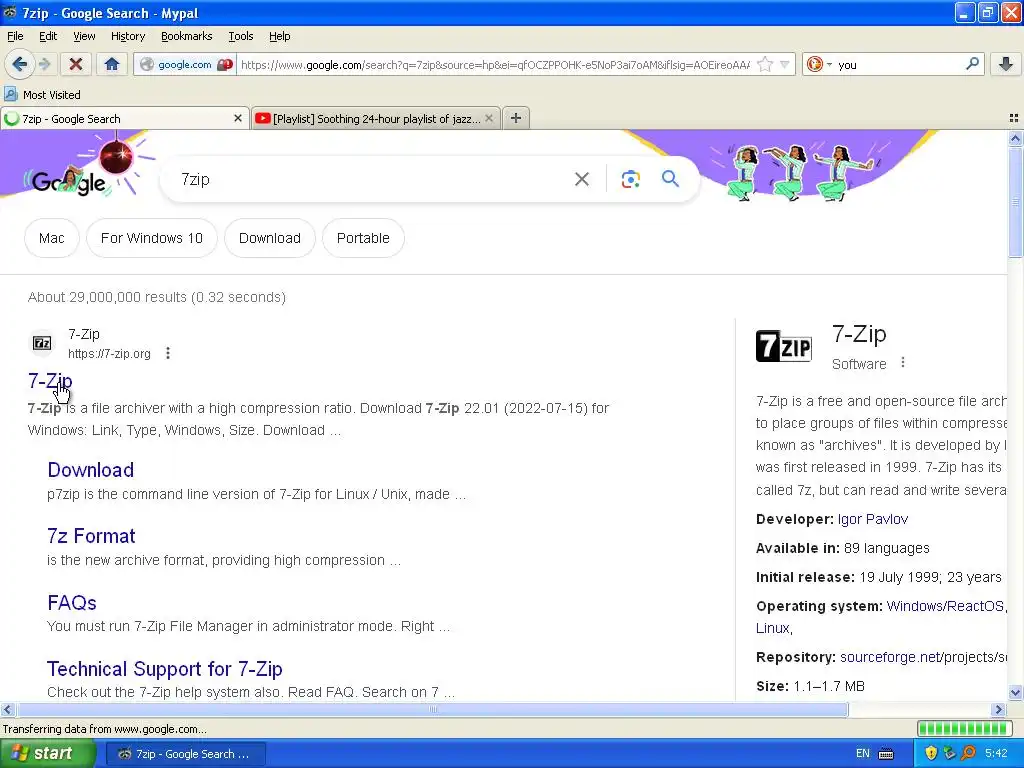The height and width of the screenshot is (768, 1024).
Task: Select the Mac filter chip
Action: (x=52, y=238)
